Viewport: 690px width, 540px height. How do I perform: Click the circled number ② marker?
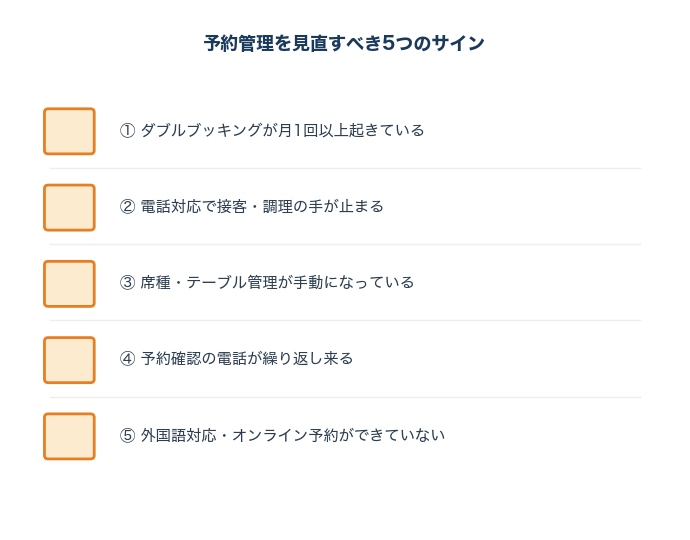127,207
